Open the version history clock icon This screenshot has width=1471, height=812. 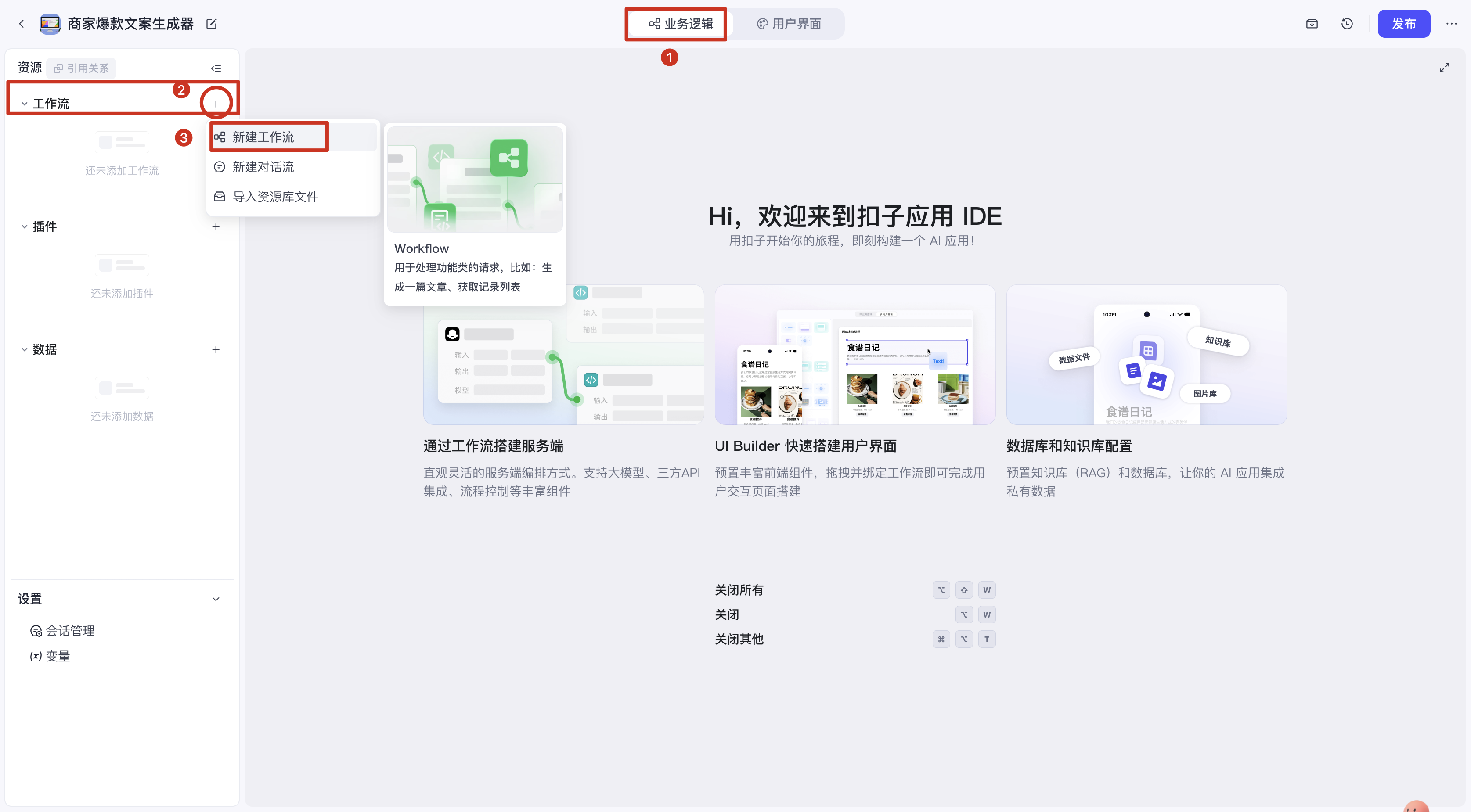[1347, 24]
